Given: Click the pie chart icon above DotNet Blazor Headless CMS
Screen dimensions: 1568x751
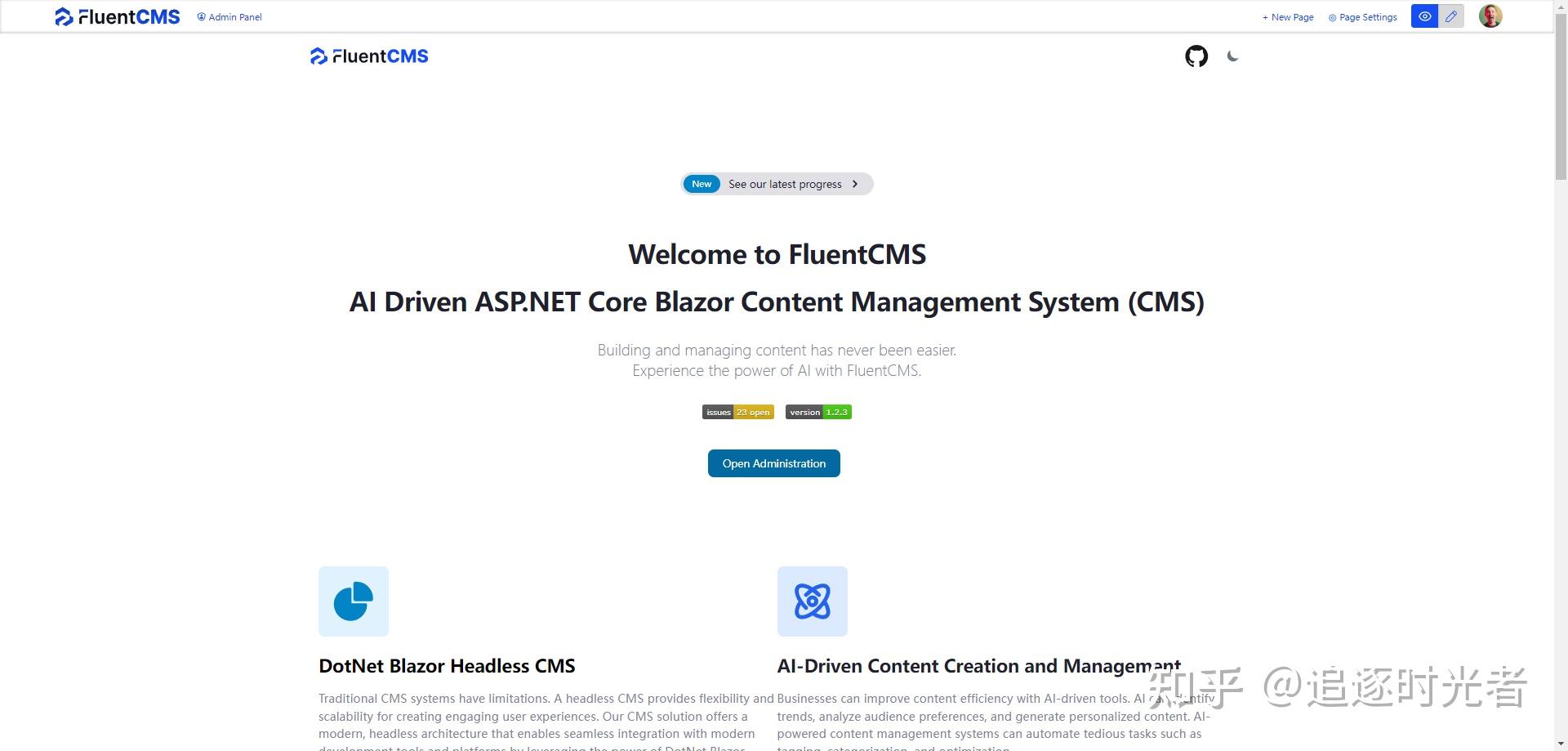Looking at the screenshot, I should 353,601.
